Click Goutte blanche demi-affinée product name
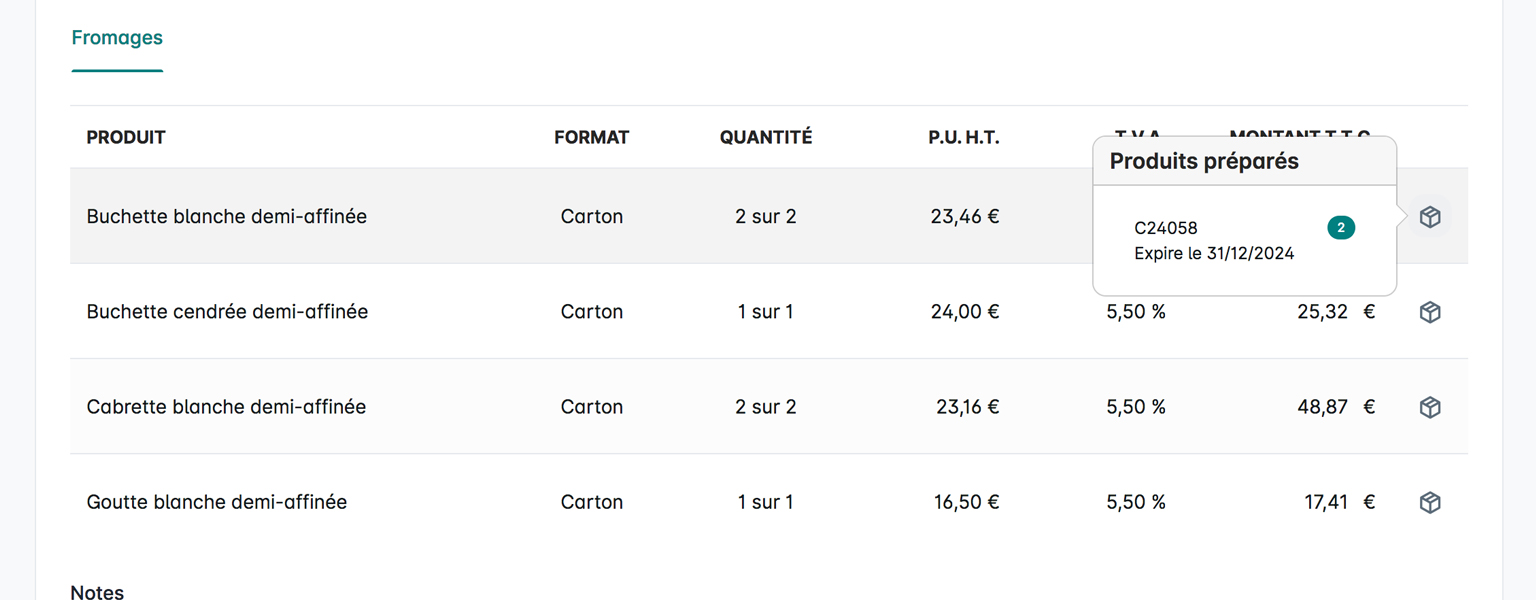The image size is (1536, 600). tap(217, 501)
